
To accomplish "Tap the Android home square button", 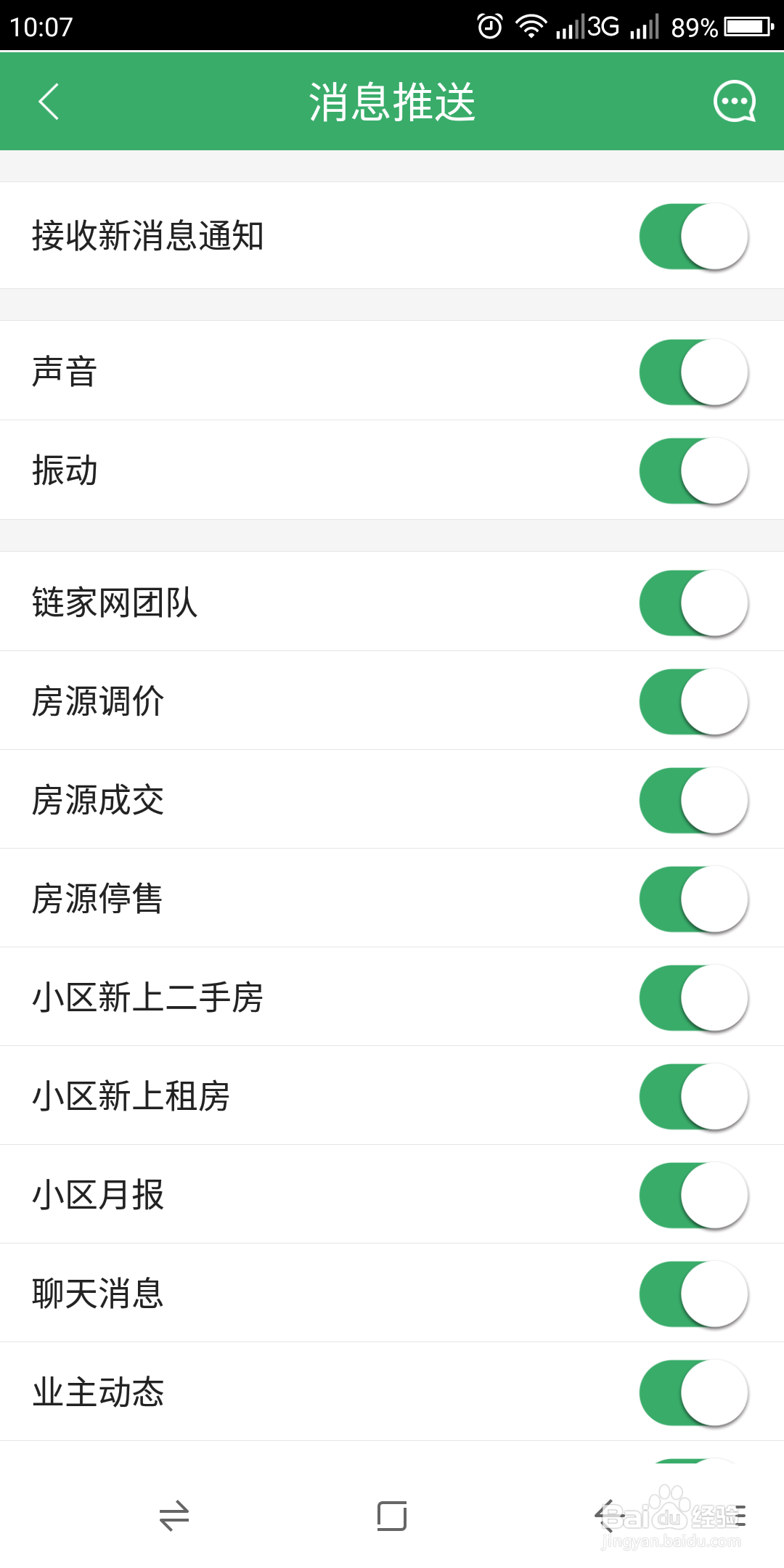I will 392,1516.
